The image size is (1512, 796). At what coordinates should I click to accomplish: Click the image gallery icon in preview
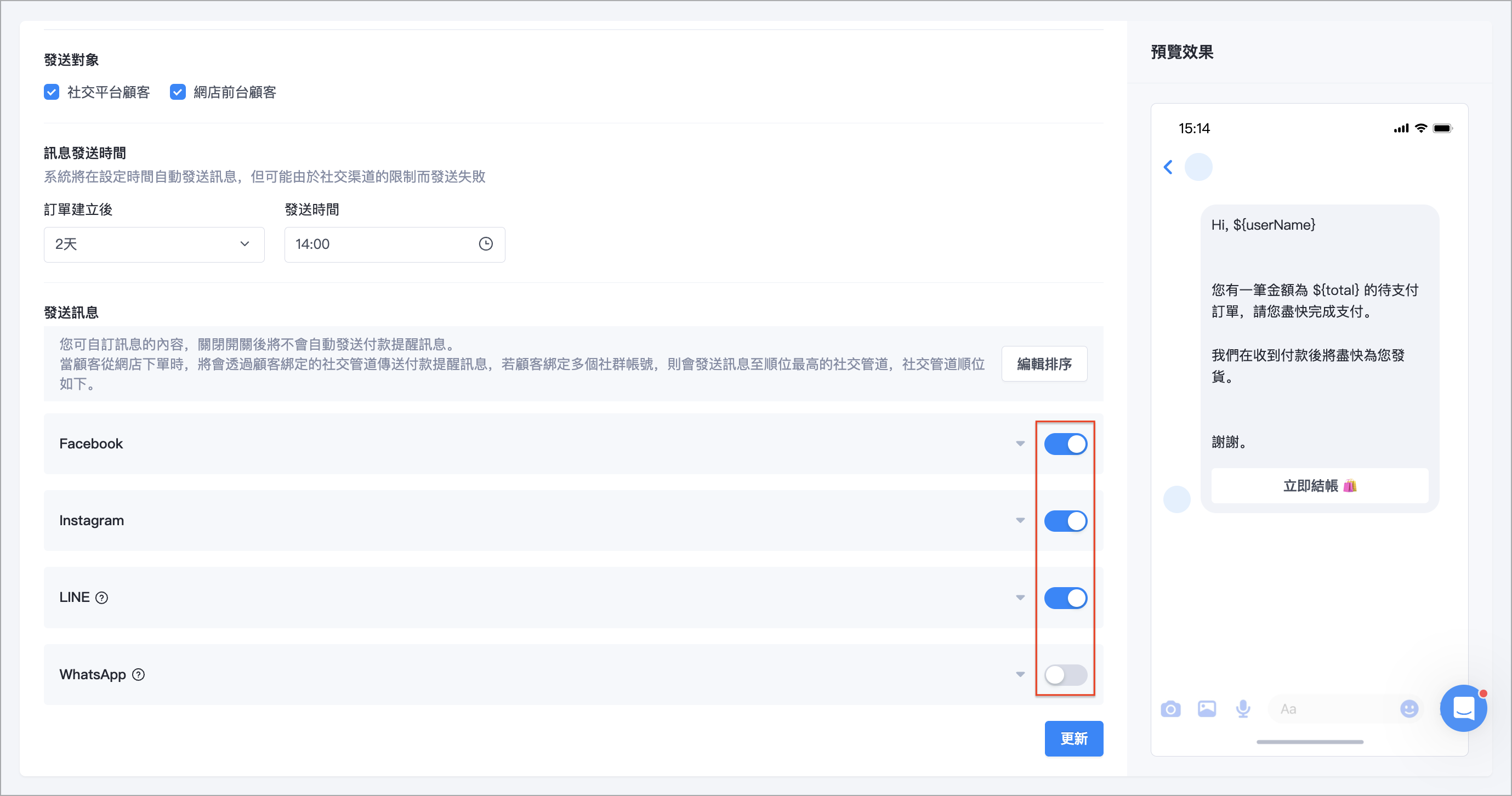click(1207, 709)
